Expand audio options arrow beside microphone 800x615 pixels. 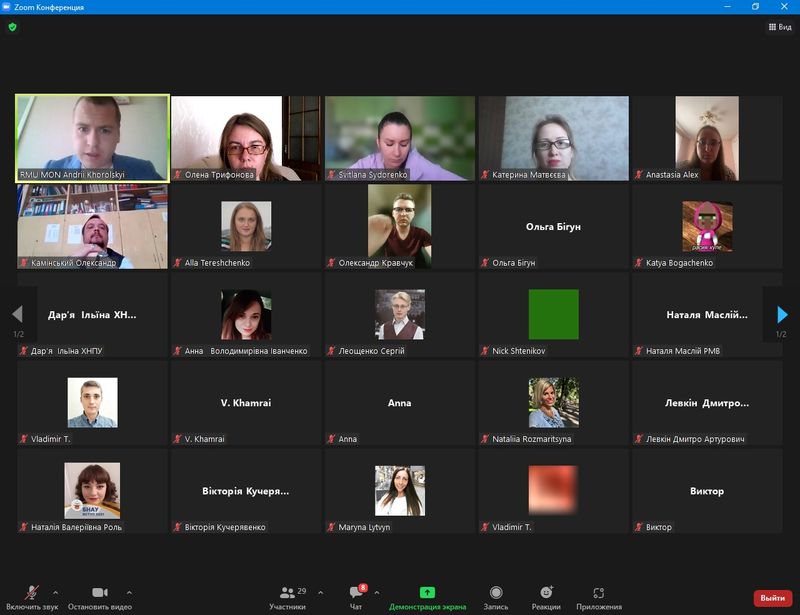[x=55, y=592]
